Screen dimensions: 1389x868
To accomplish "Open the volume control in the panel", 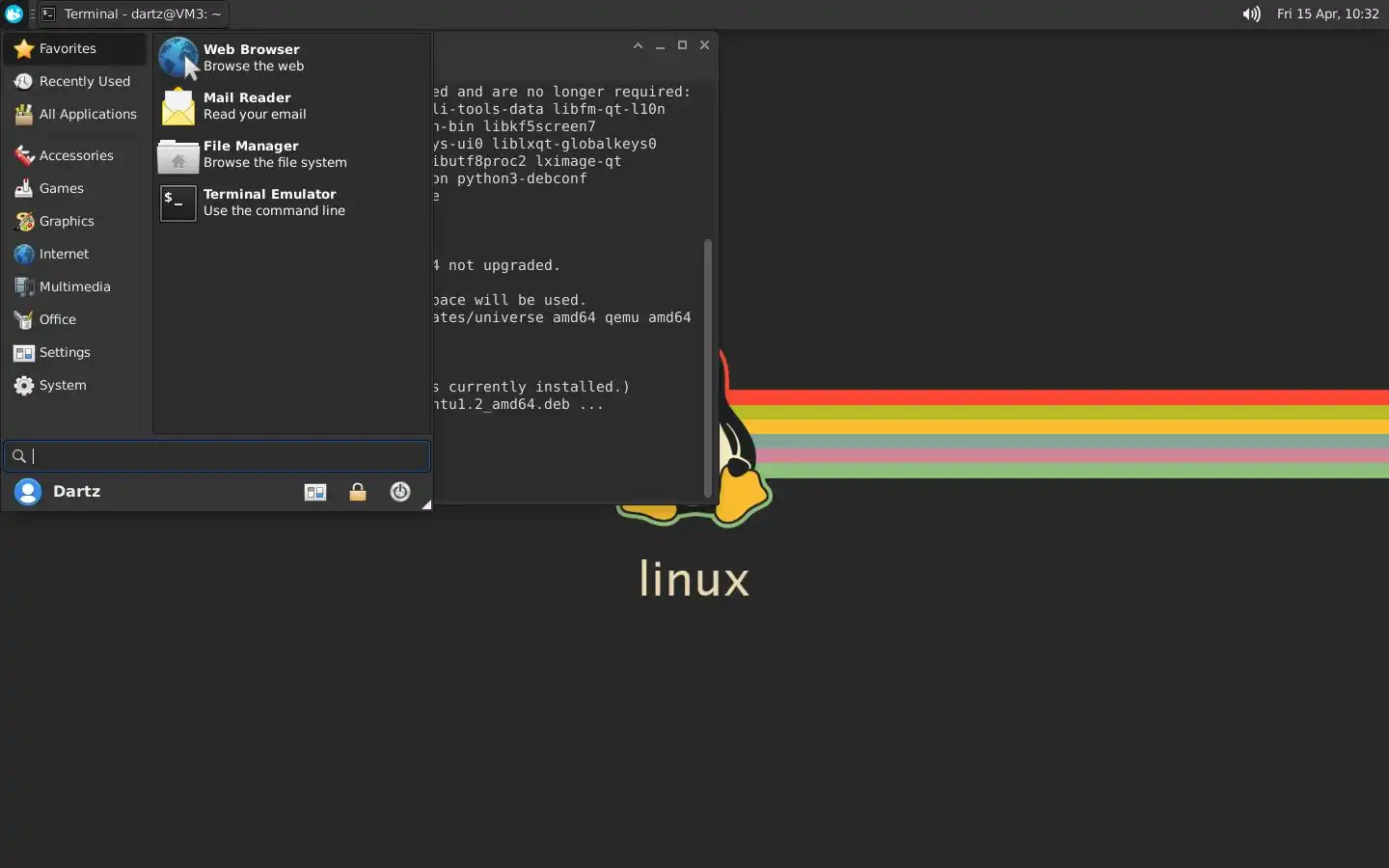I will tap(1251, 14).
